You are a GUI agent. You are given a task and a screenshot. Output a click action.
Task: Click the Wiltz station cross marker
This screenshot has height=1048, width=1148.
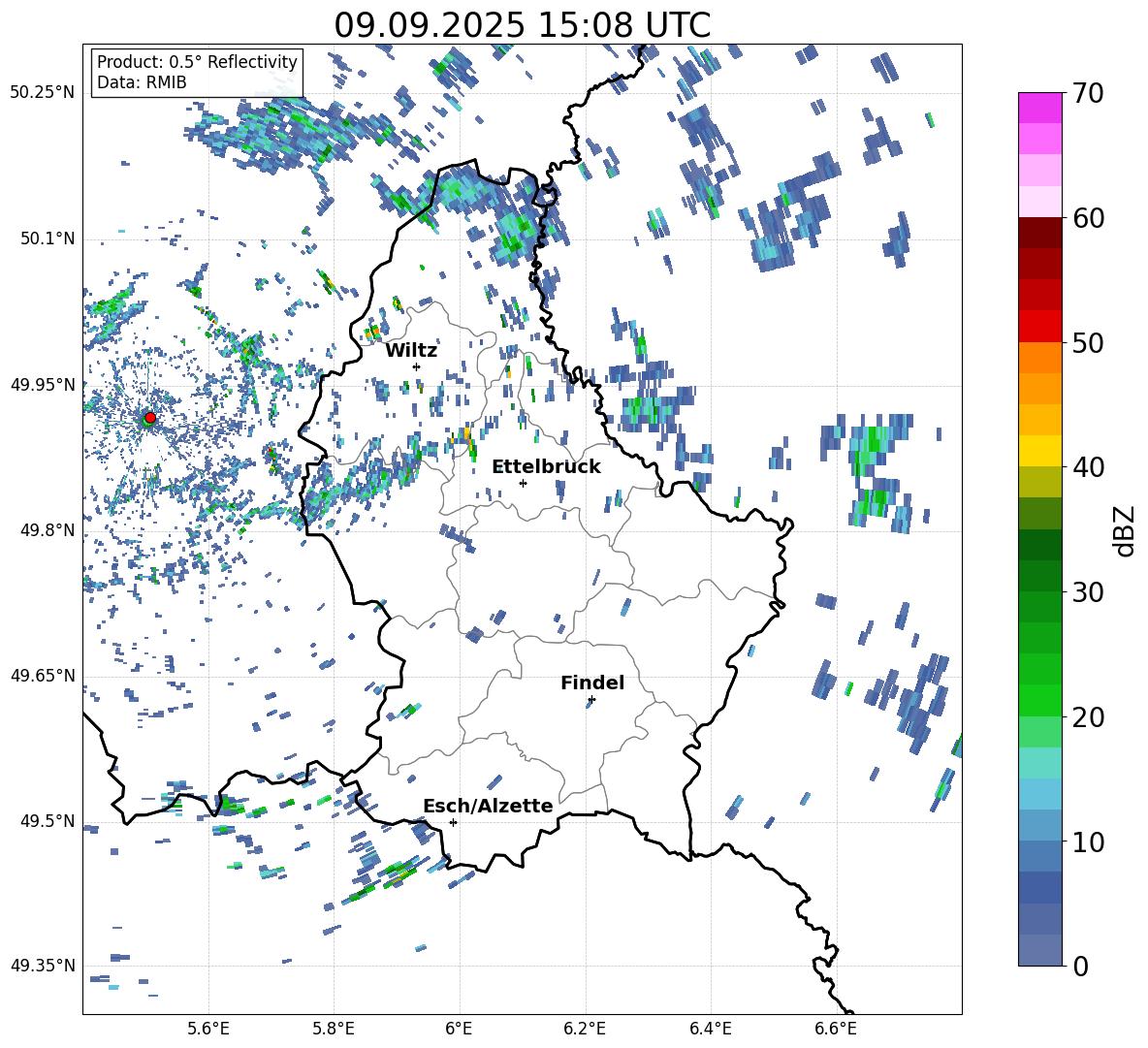(x=417, y=366)
